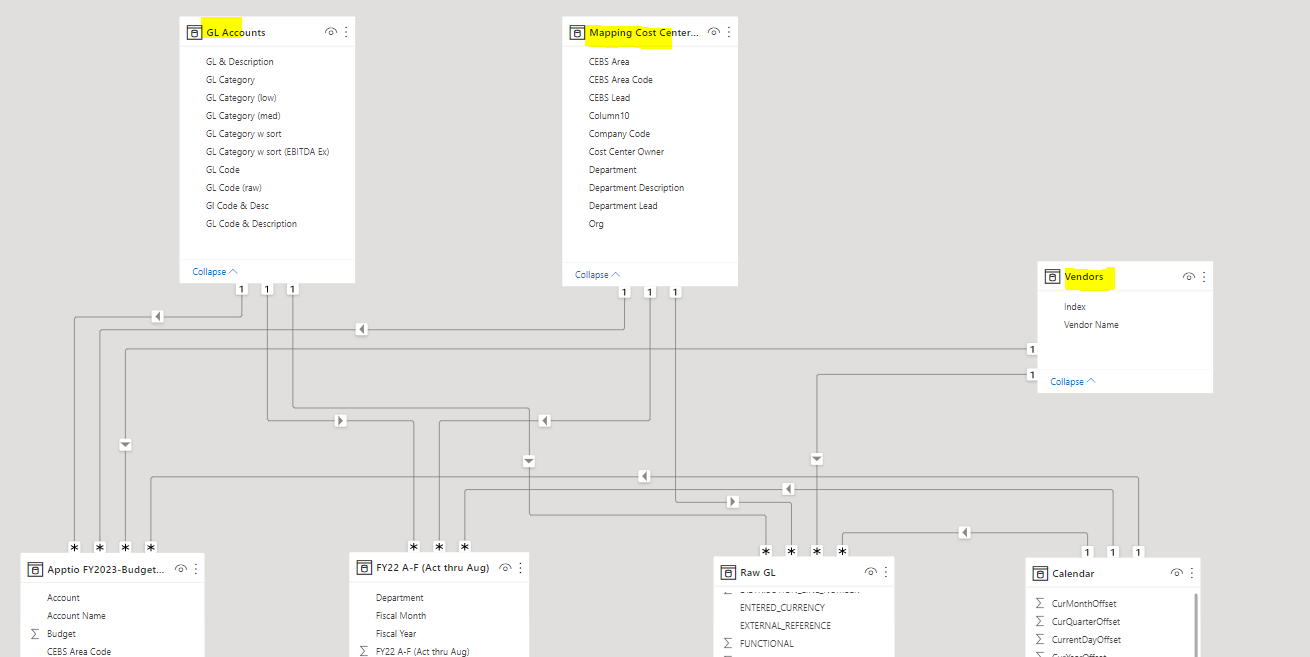This screenshot has height=657, width=1310.
Task: Select the Fiscal Month field
Action: [x=401, y=616]
